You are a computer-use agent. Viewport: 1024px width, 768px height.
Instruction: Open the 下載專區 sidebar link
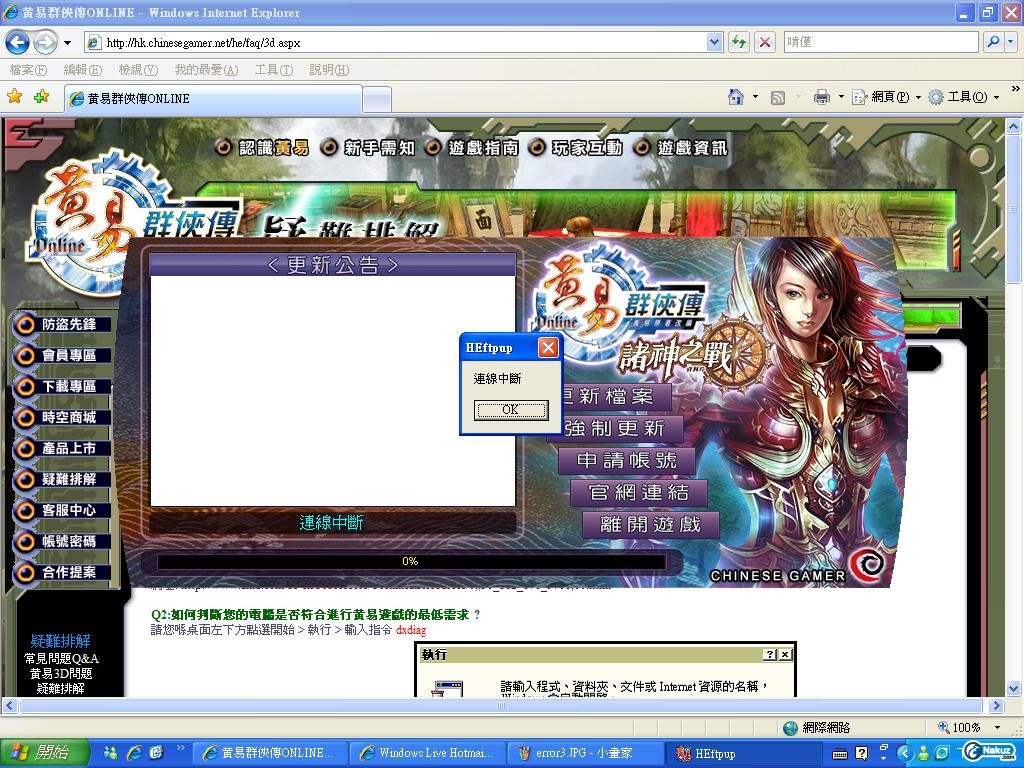pos(62,387)
